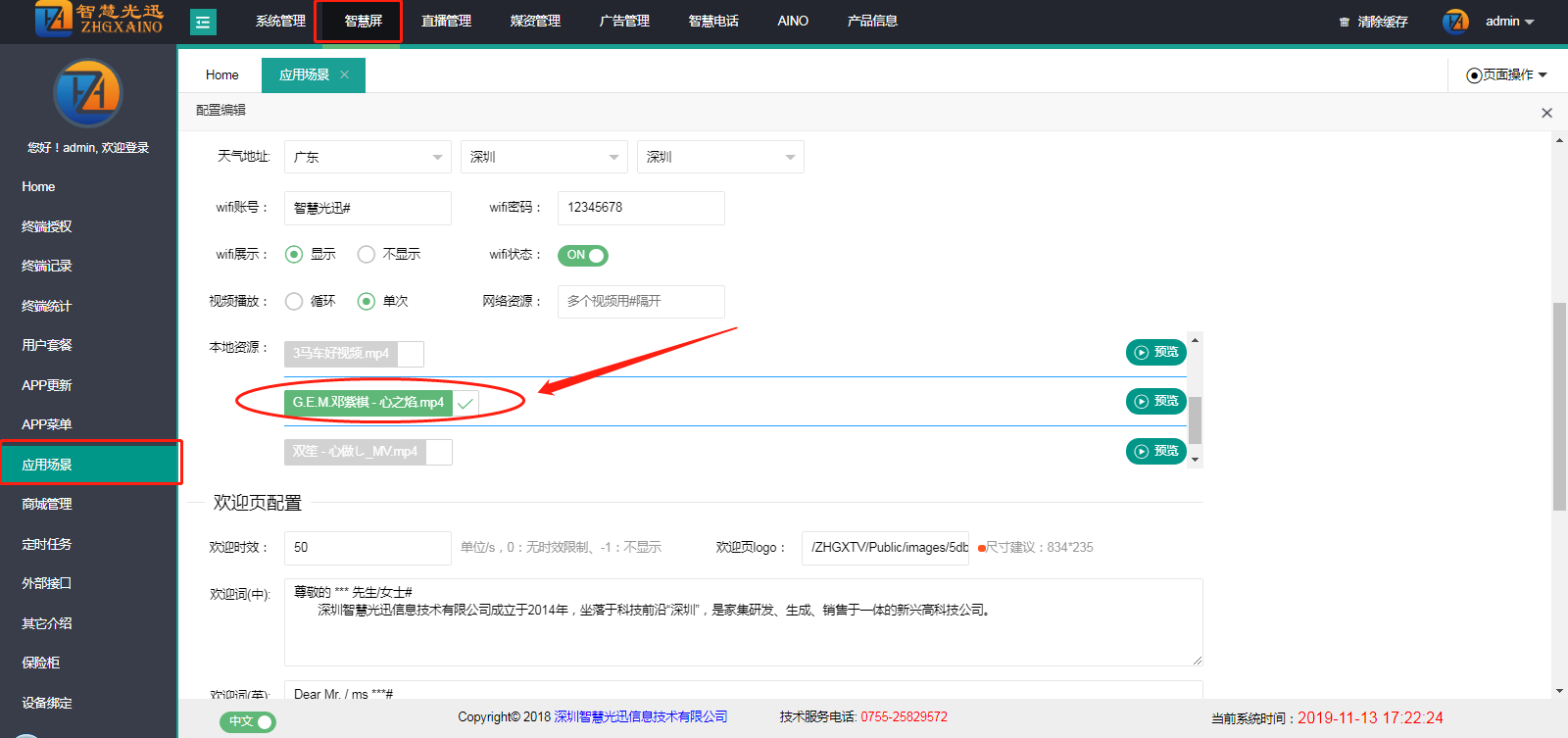This screenshot has width=1568, height=738.
Task: Toggle the wifi状态 ON switch
Action: click(583, 256)
